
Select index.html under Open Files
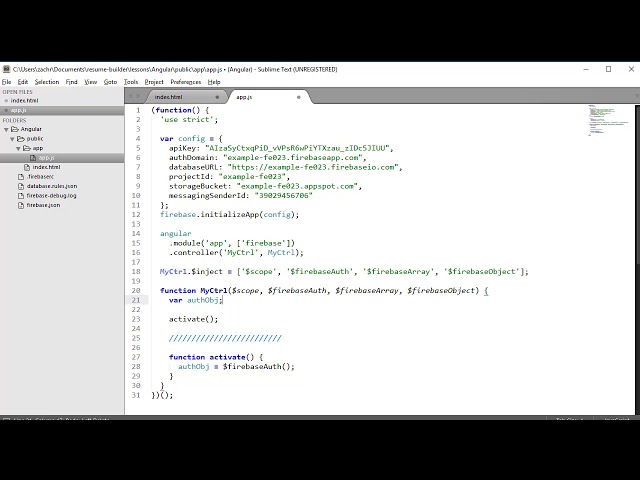point(24,100)
